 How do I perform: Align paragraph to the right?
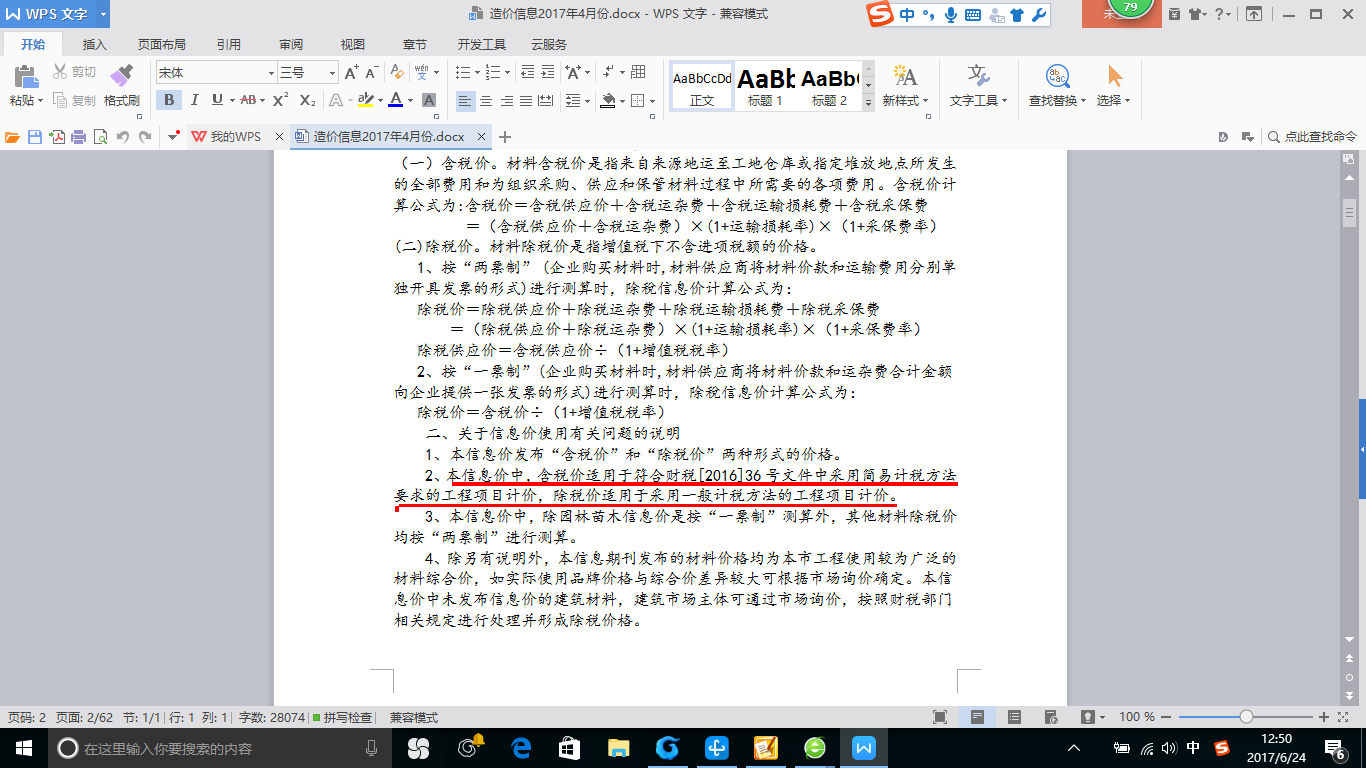(507, 100)
